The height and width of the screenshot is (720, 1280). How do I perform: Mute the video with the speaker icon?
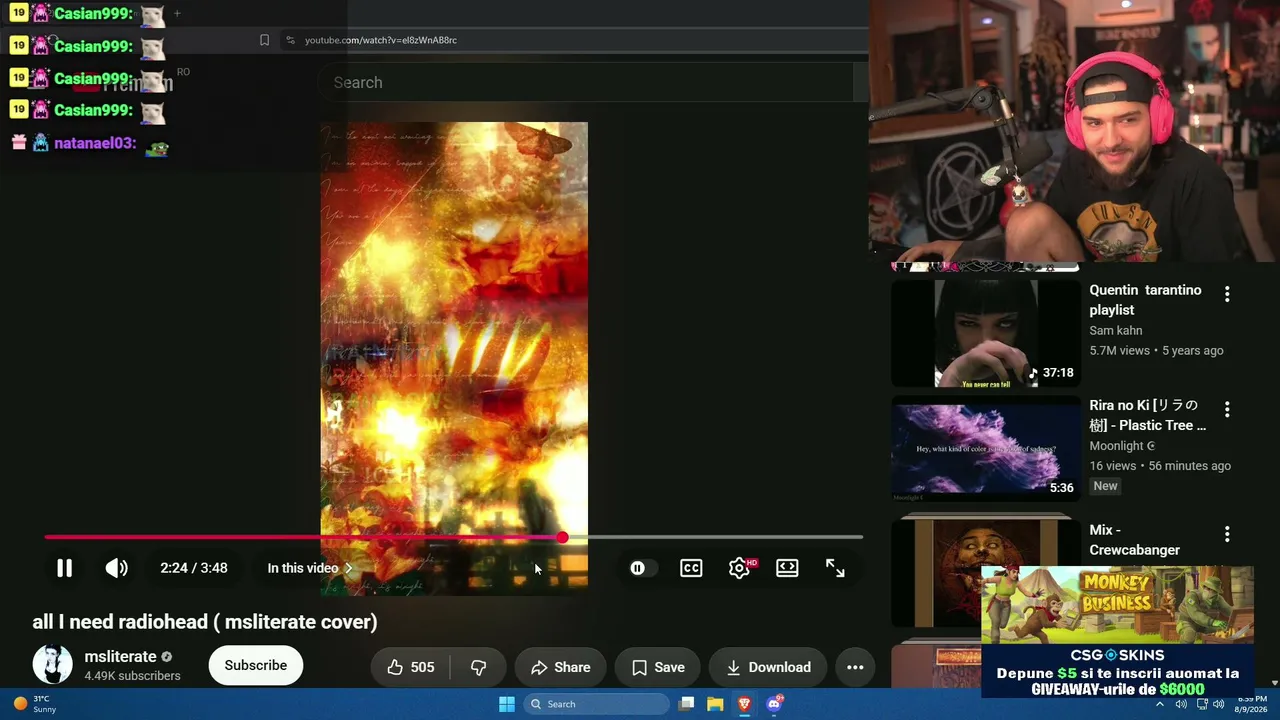117,568
